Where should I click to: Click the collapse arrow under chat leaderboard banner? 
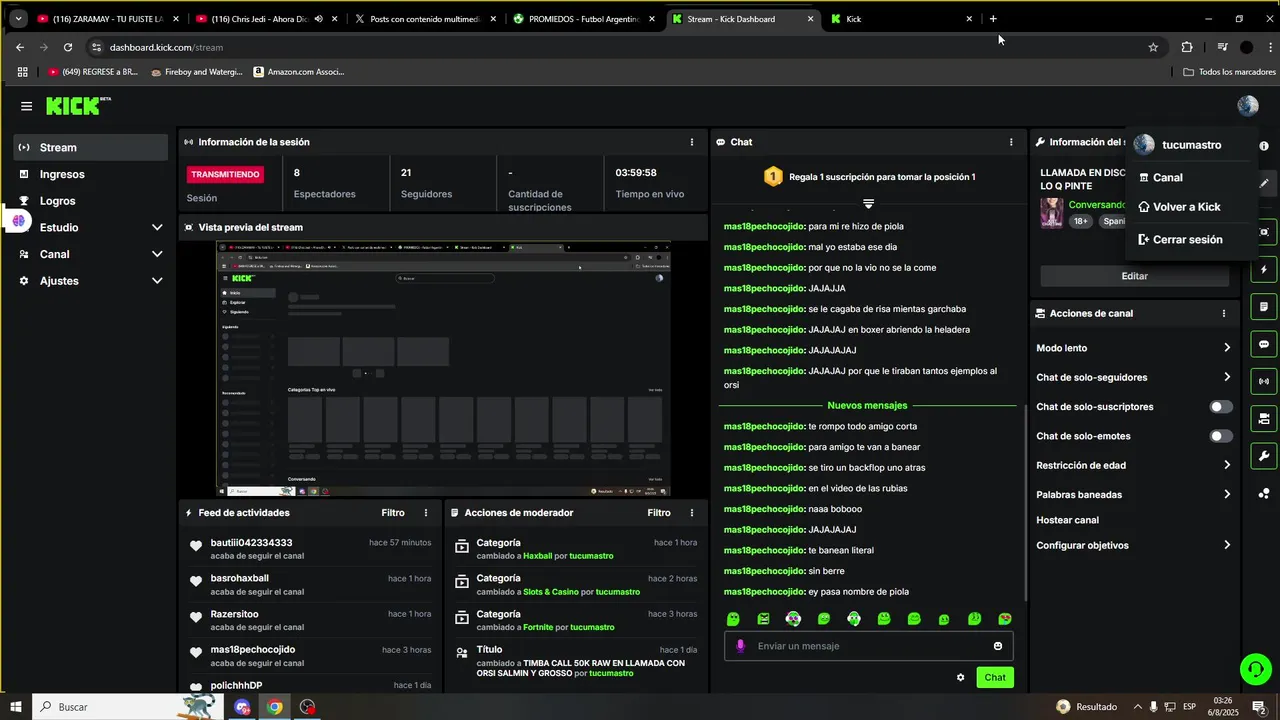pos(868,203)
